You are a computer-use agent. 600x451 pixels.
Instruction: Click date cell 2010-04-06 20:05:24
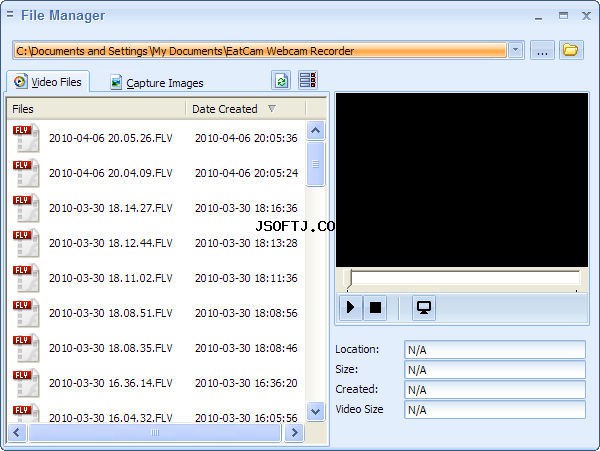pos(246,173)
